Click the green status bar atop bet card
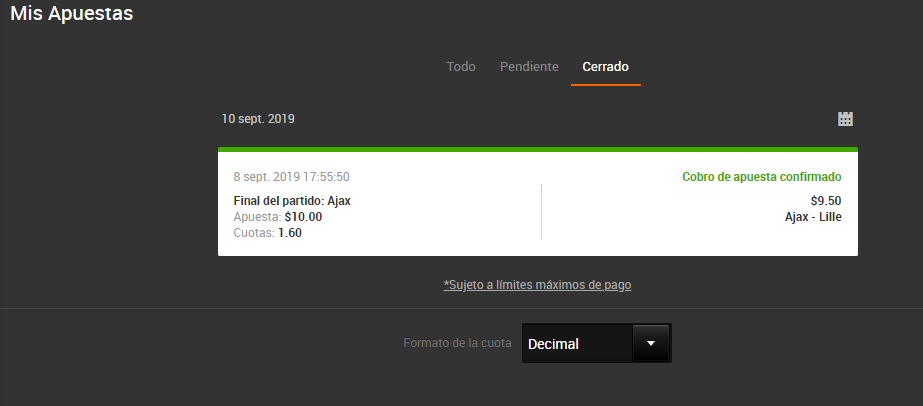The width and height of the screenshot is (923, 406). point(537,149)
